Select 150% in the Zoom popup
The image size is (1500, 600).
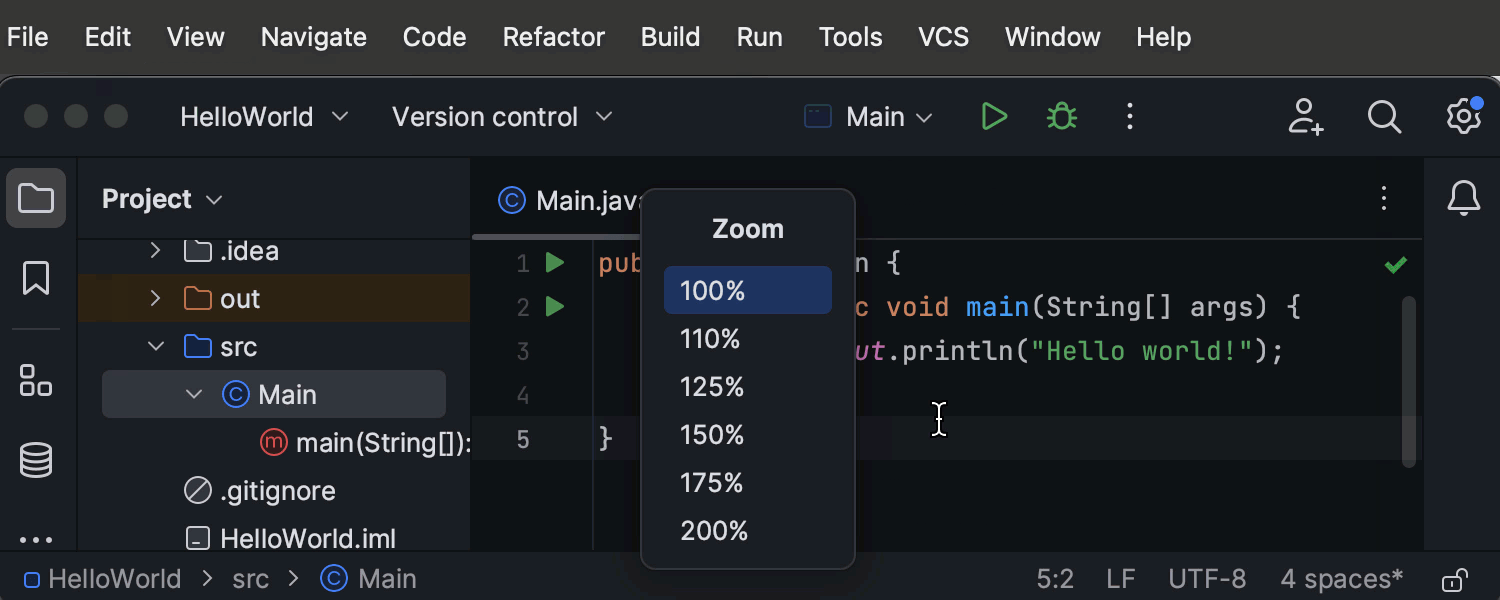(712, 435)
